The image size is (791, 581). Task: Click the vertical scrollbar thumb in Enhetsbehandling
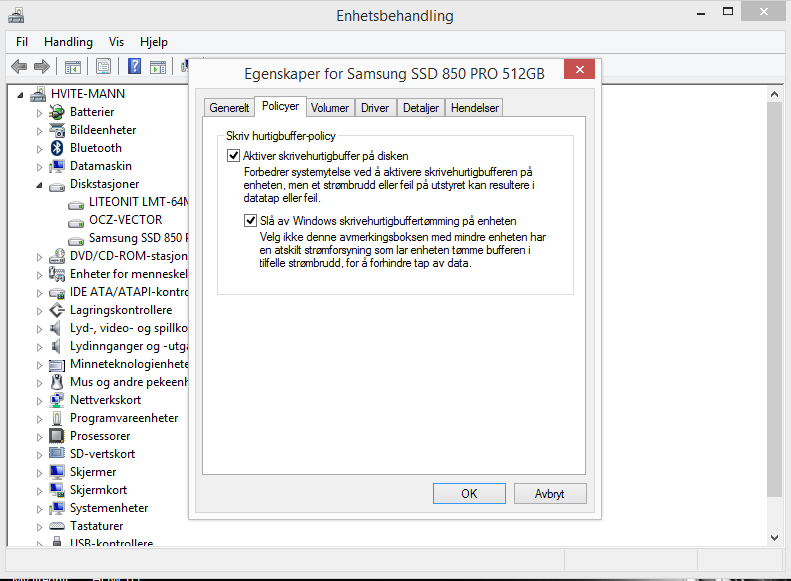click(x=774, y=300)
